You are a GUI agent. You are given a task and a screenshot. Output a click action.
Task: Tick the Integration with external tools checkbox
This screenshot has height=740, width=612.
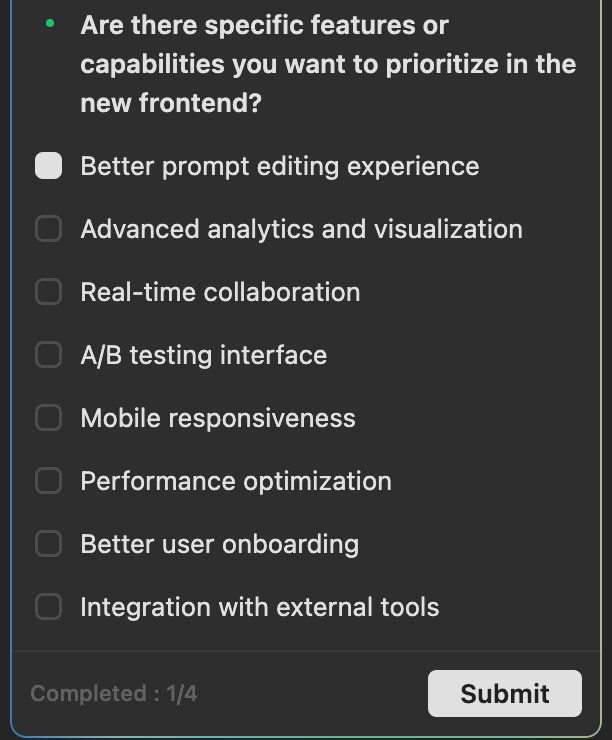pyautogui.click(x=48, y=607)
